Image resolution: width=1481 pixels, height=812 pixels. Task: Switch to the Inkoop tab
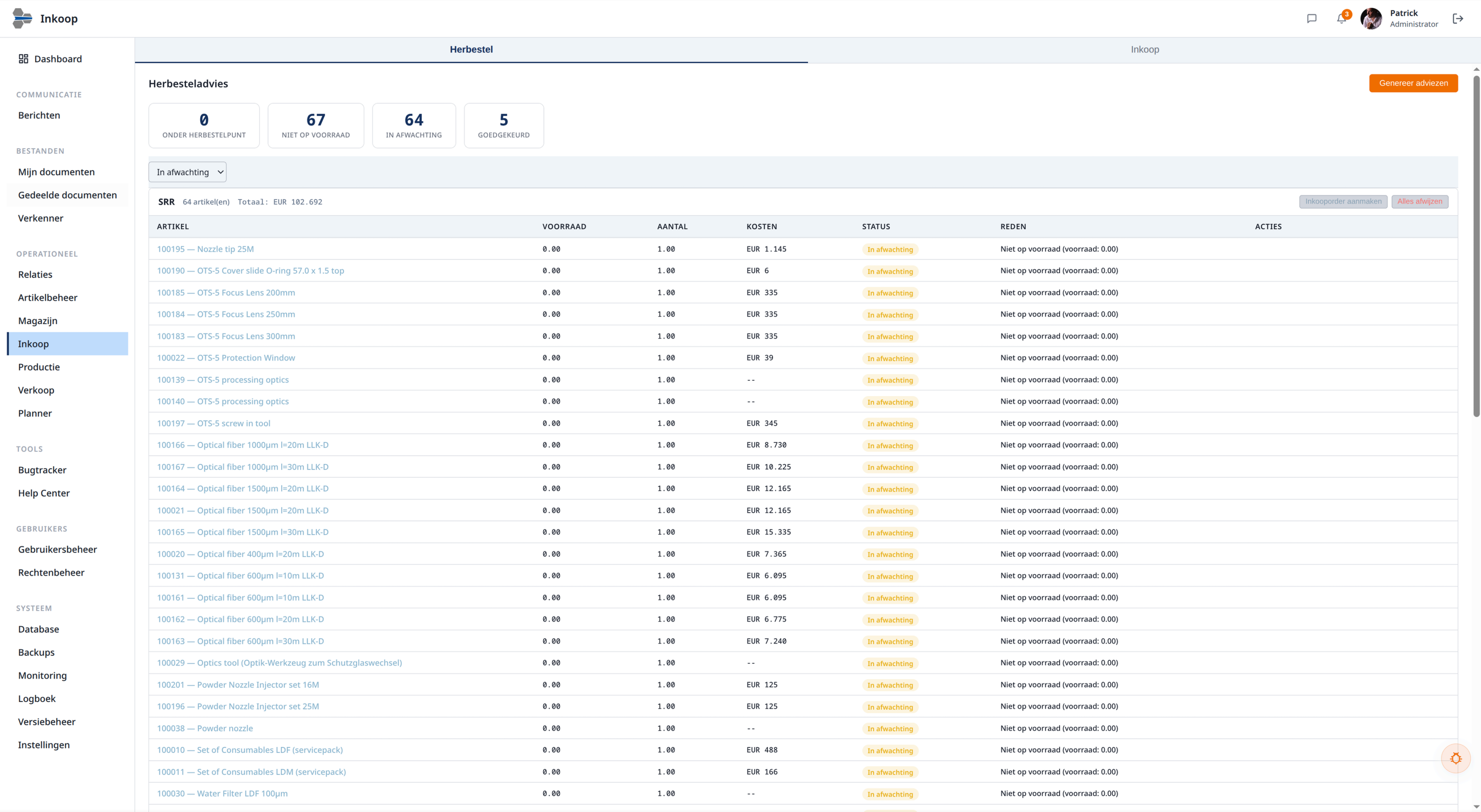[x=1144, y=49]
